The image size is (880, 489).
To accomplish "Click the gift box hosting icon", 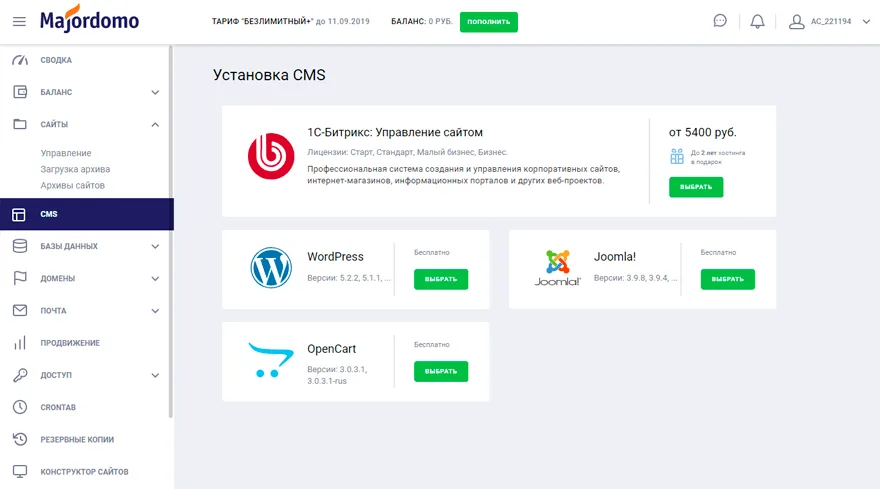I will coord(677,156).
